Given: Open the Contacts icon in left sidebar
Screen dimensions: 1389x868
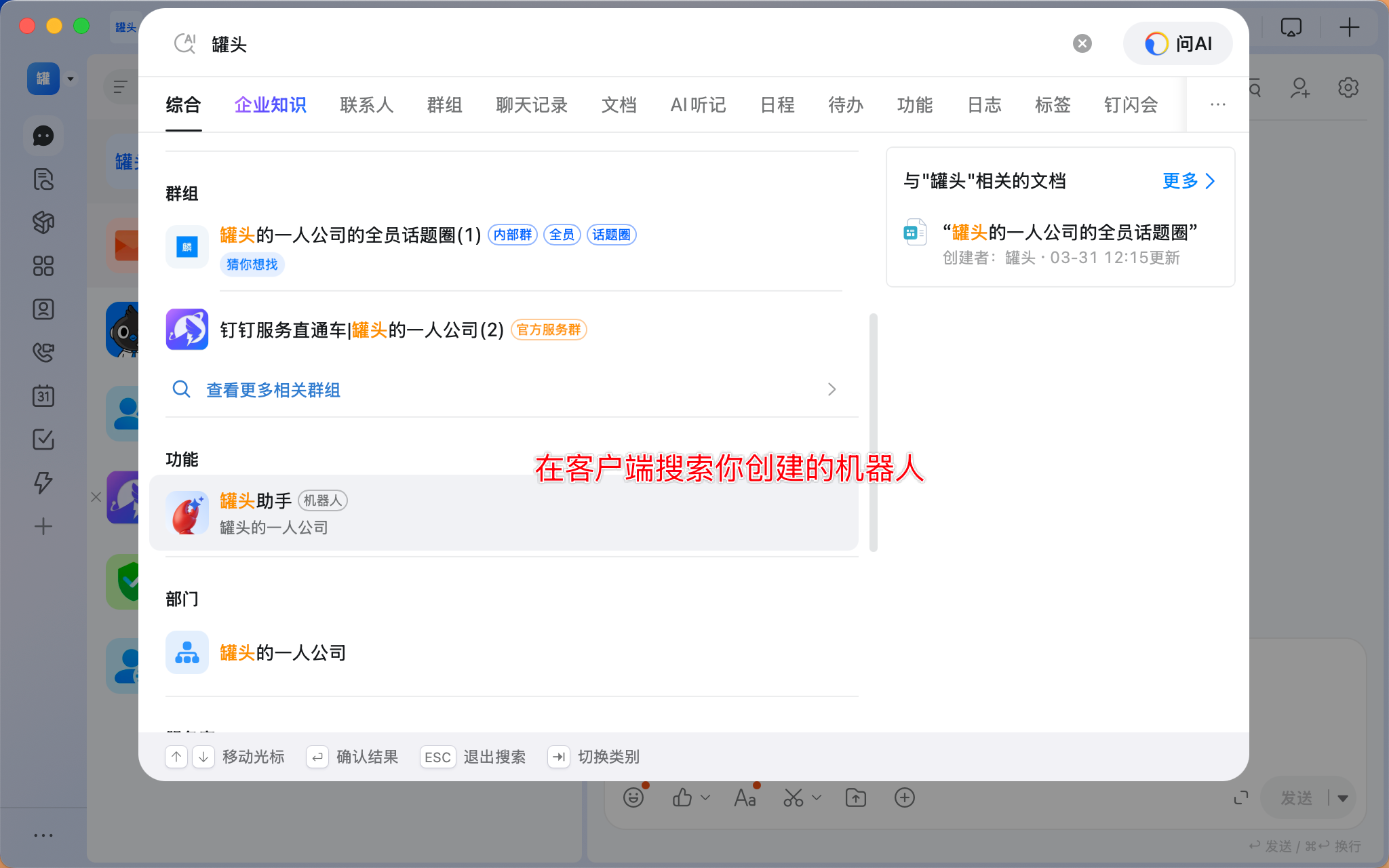Looking at the screenshot, I should (x=43, y=309).
